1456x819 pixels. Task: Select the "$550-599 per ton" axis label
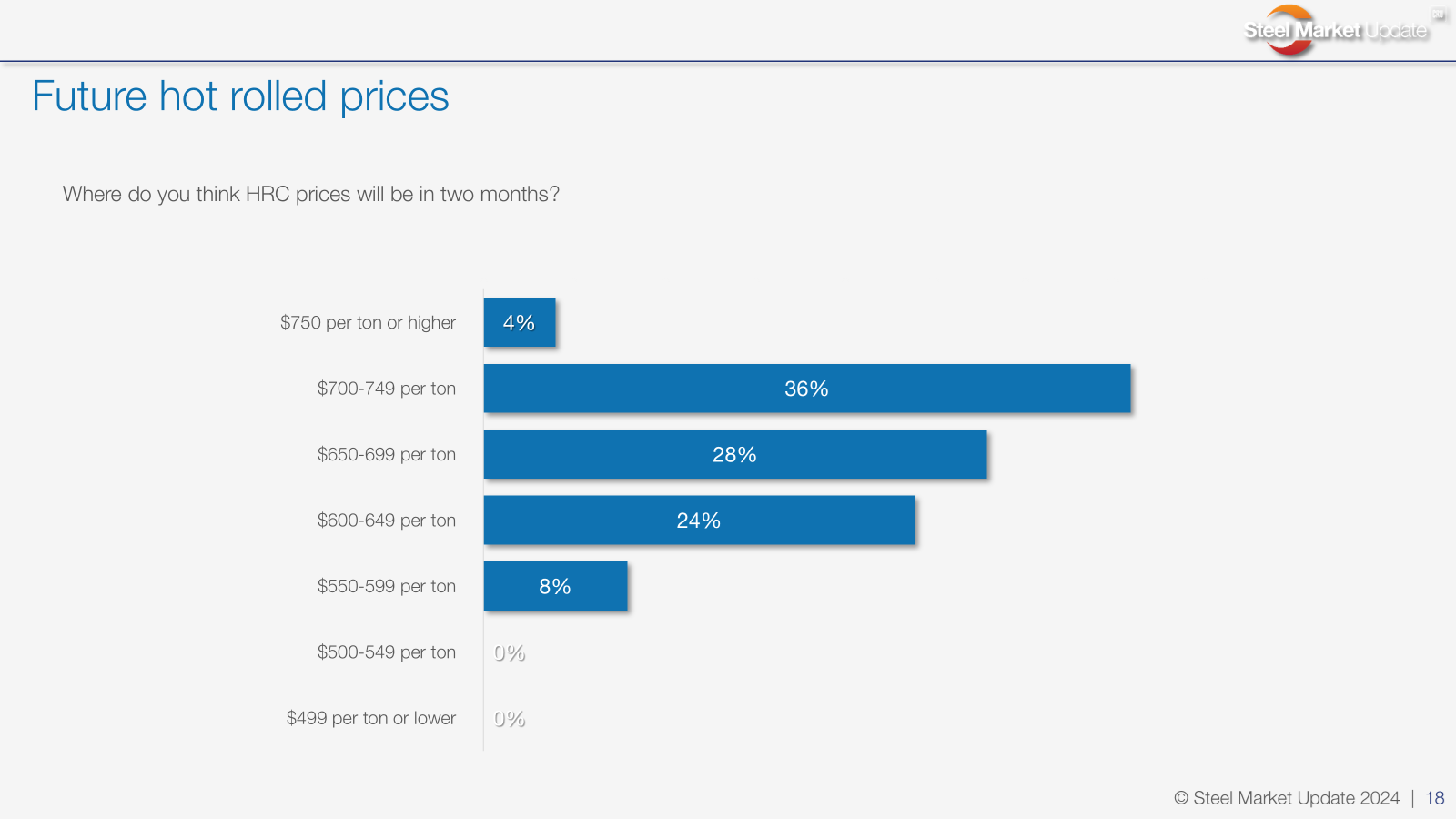pyautogui.click(x=386, y=587)
